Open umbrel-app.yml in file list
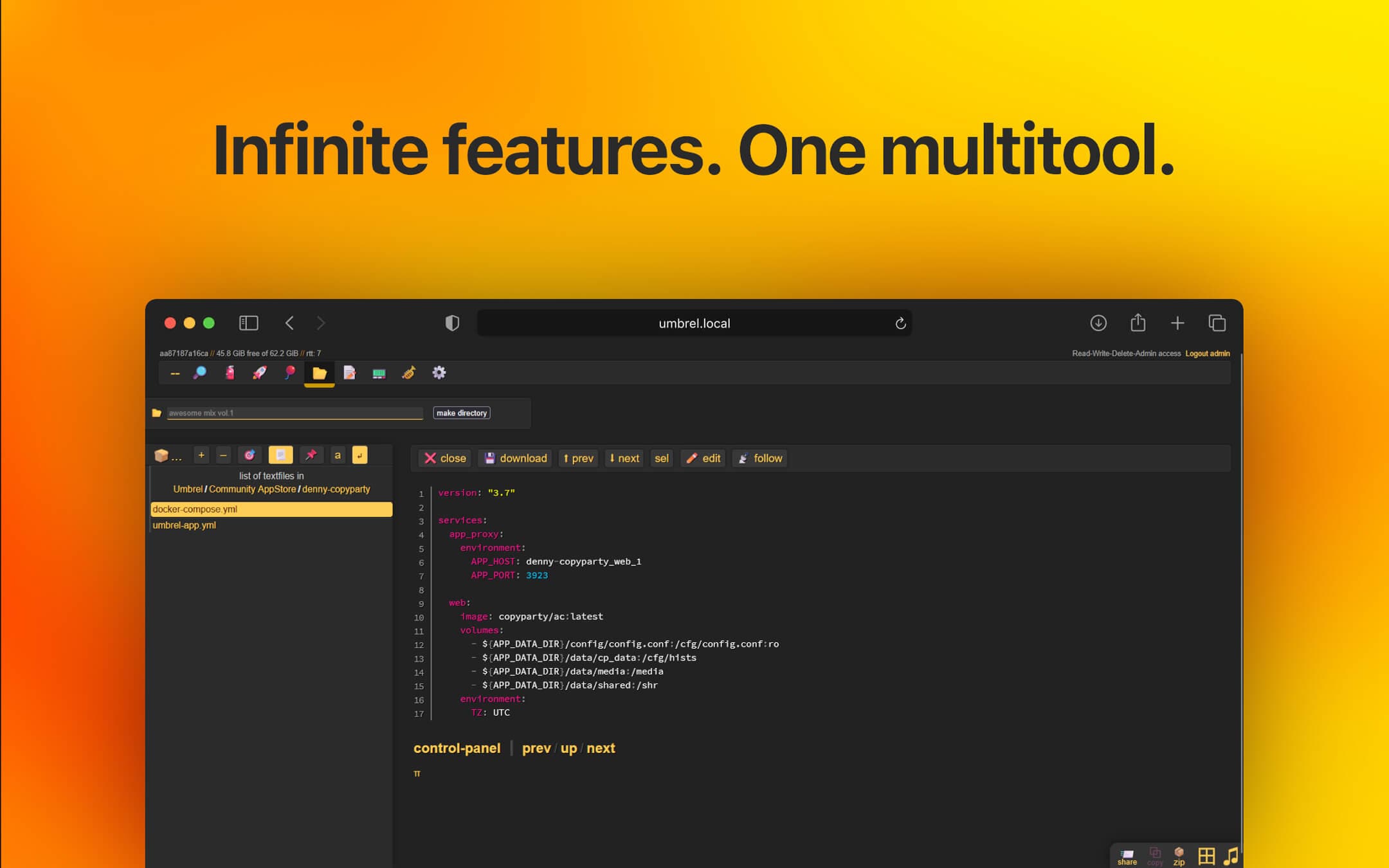Viewport: 1389px width, 868px height. [x=185, y=525]
